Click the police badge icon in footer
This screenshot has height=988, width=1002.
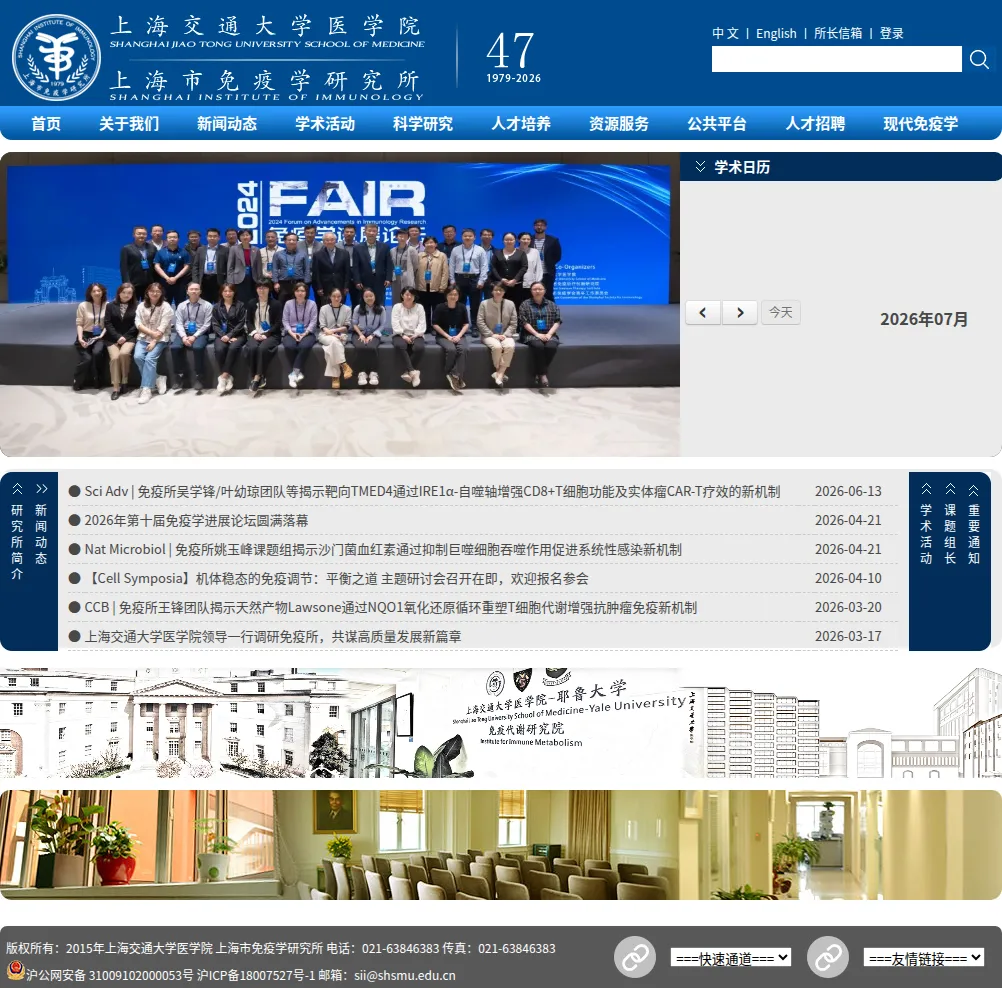[15, 971]
